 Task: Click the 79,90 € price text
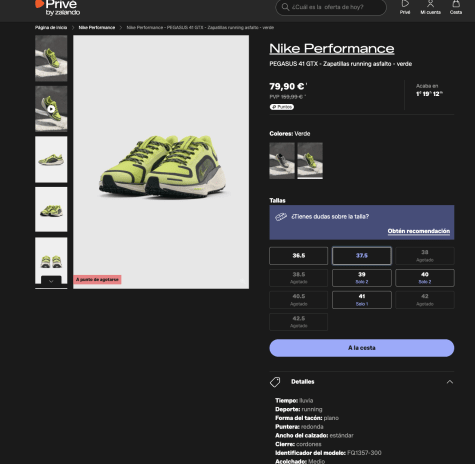[287, 86]
